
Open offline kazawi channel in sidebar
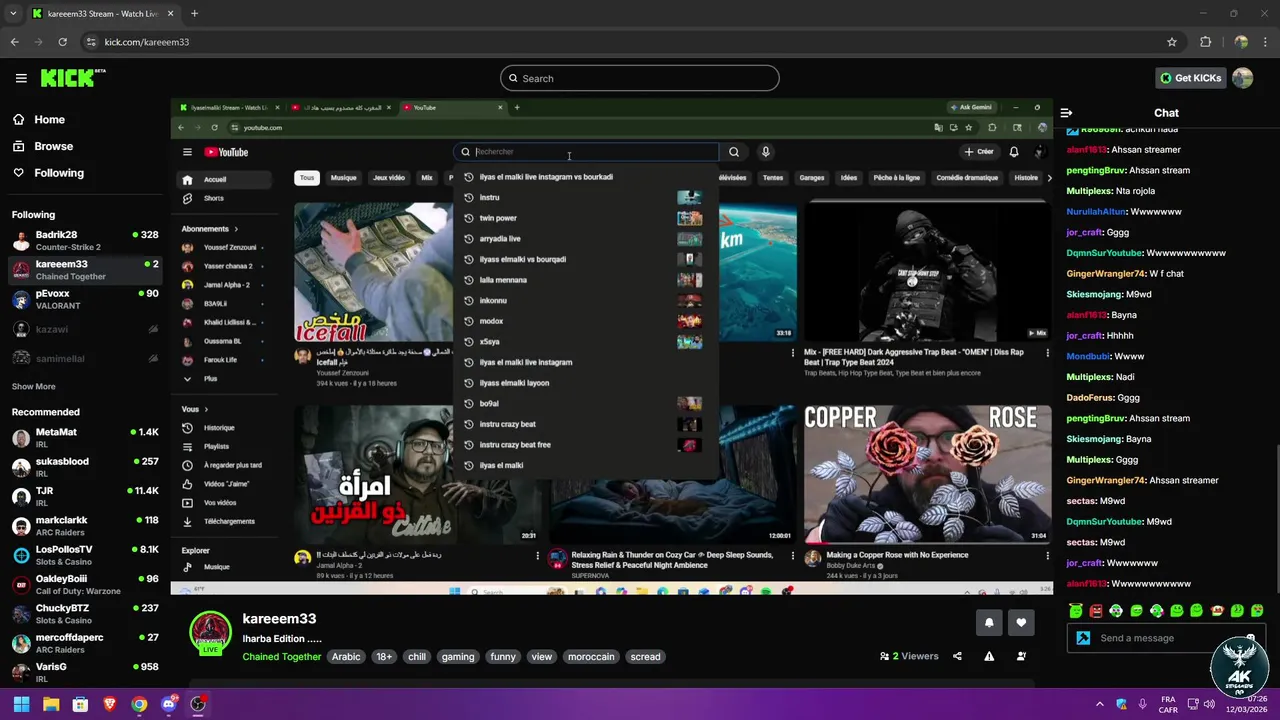click(x=85, y=329)
